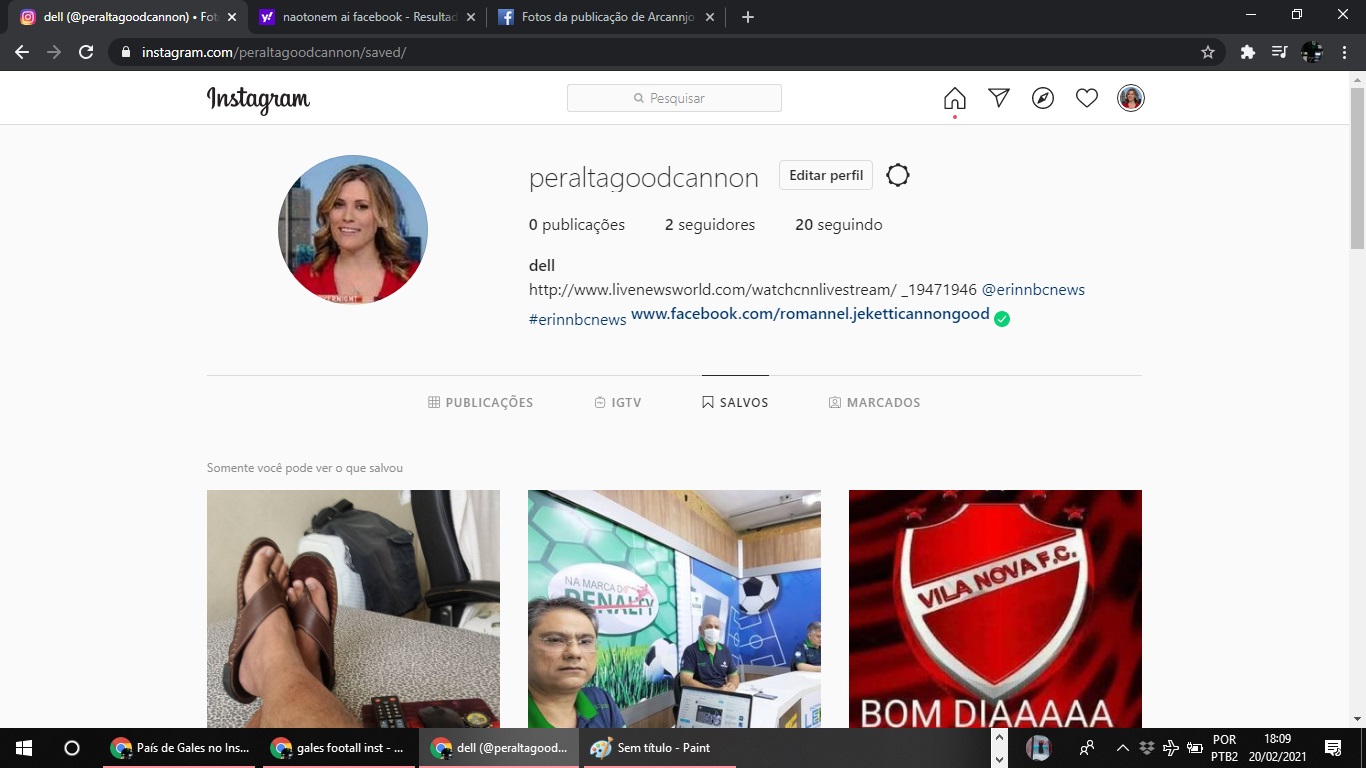Viewport: 1366px width, 768px height.
Task: Open saved post Vila Nova F.C. crest
Action: point(995,609)
